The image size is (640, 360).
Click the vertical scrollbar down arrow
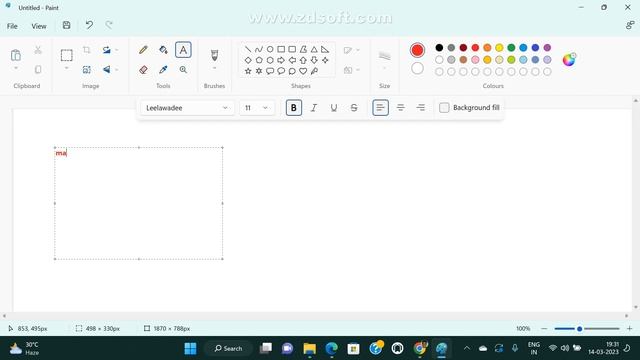point(636,307)
